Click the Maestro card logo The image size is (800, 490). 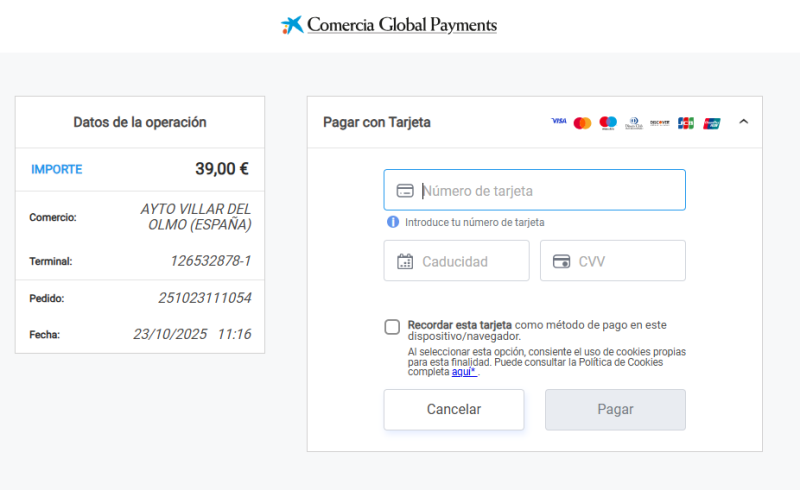tap(608, 123)
